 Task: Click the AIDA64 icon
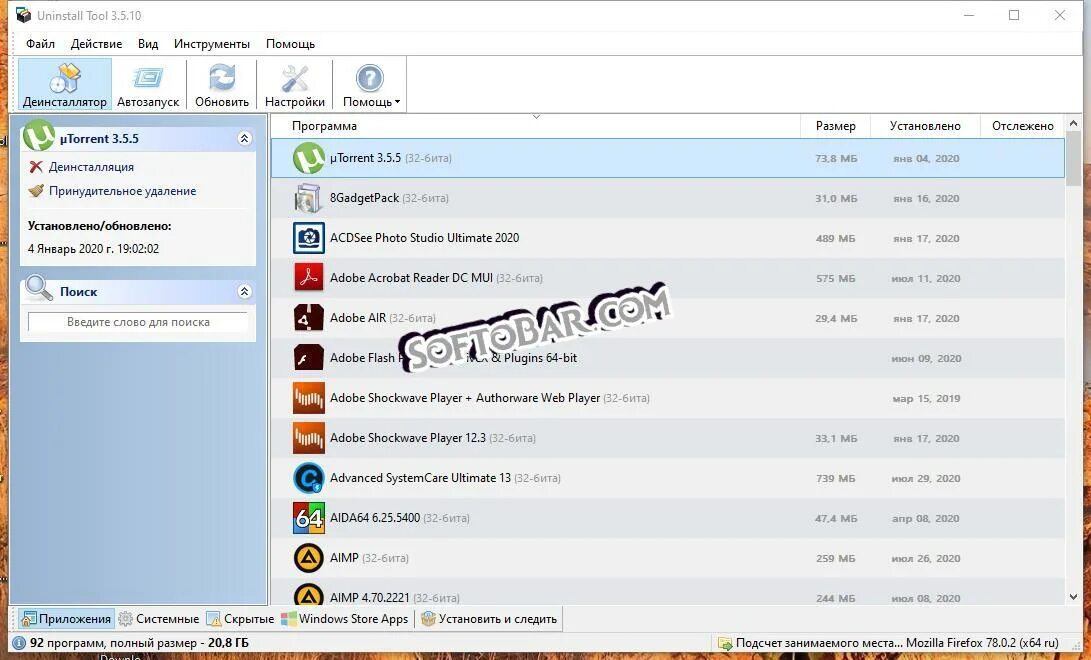pos(308,518)
